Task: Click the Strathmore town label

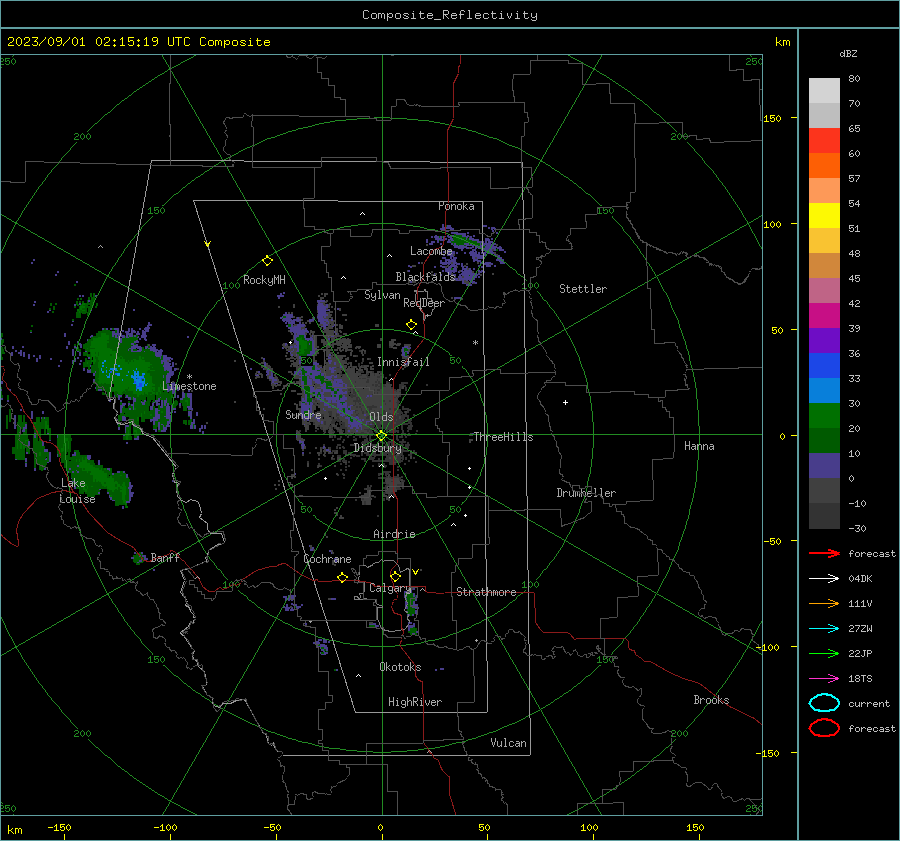Action: pos(486,592)
